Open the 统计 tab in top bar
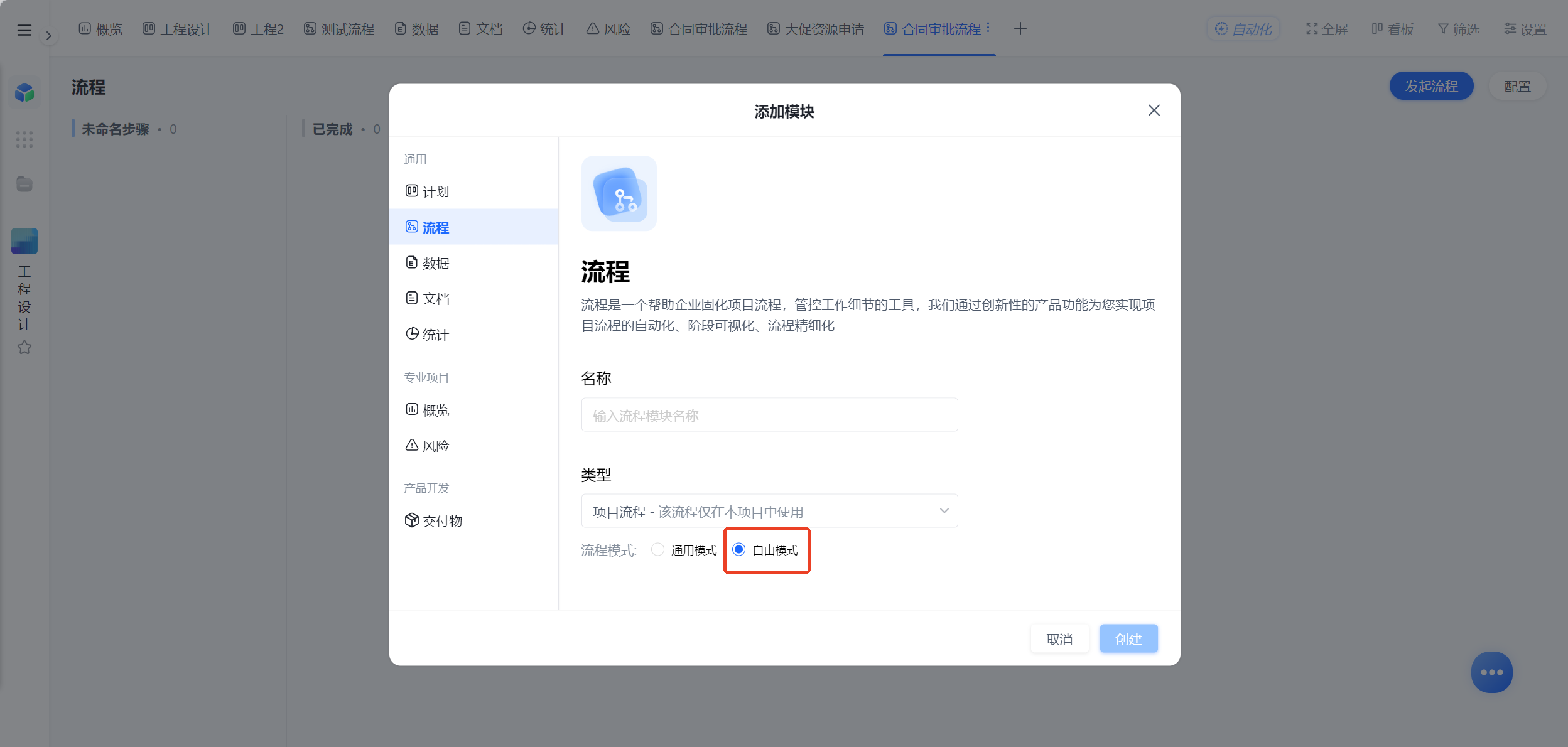 pyautogui.click(x=544, y=29)
